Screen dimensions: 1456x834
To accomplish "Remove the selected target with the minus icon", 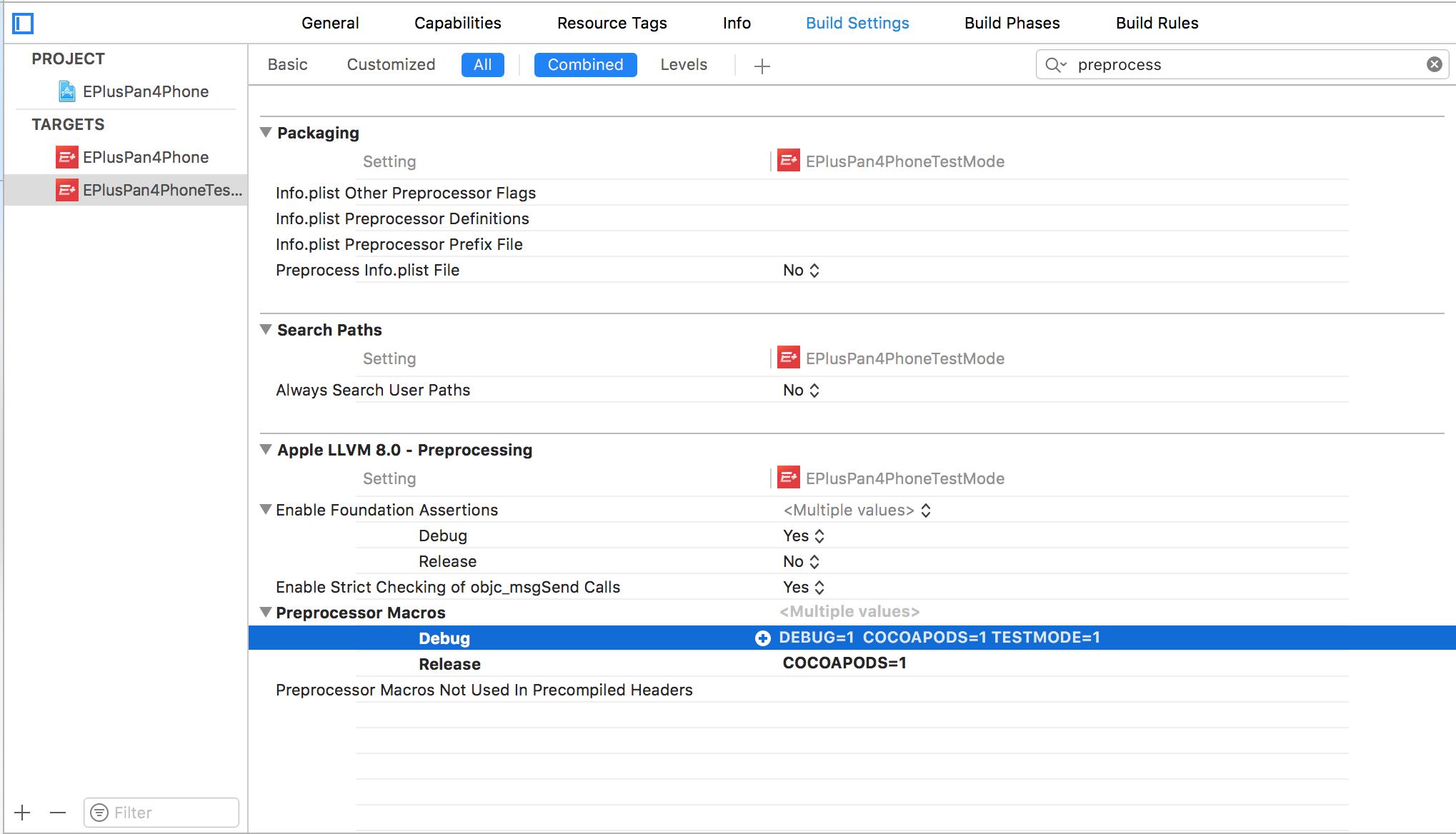I will tap(58, 813).
